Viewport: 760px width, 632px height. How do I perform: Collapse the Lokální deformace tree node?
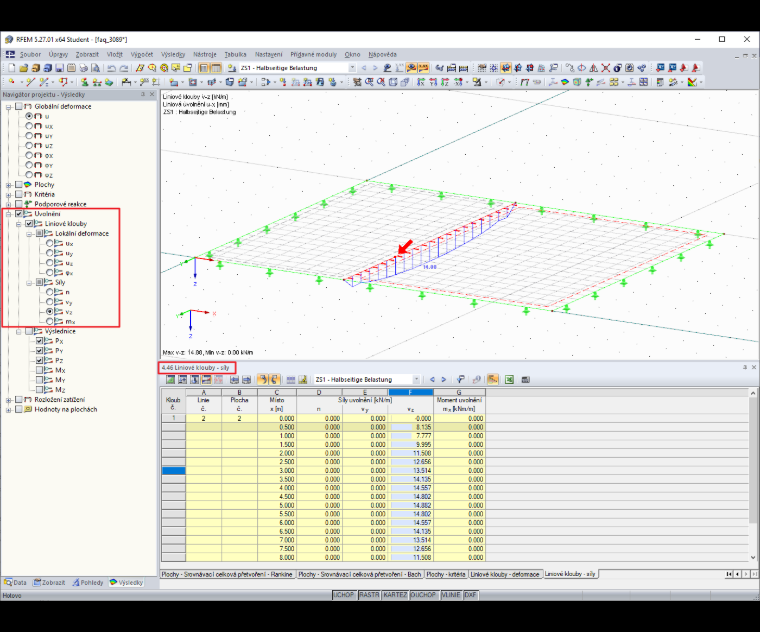(29, 234)
